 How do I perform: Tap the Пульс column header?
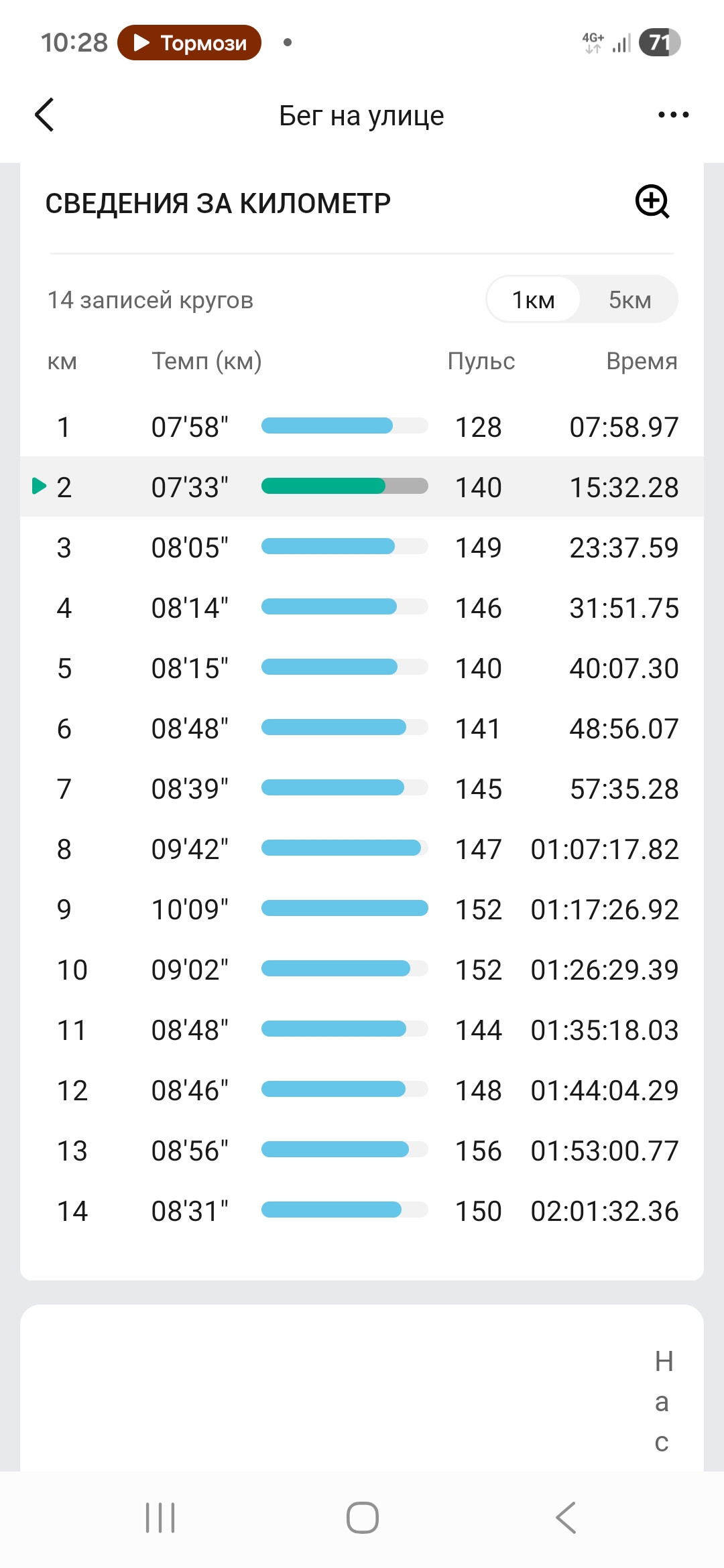tap(481, 361)
